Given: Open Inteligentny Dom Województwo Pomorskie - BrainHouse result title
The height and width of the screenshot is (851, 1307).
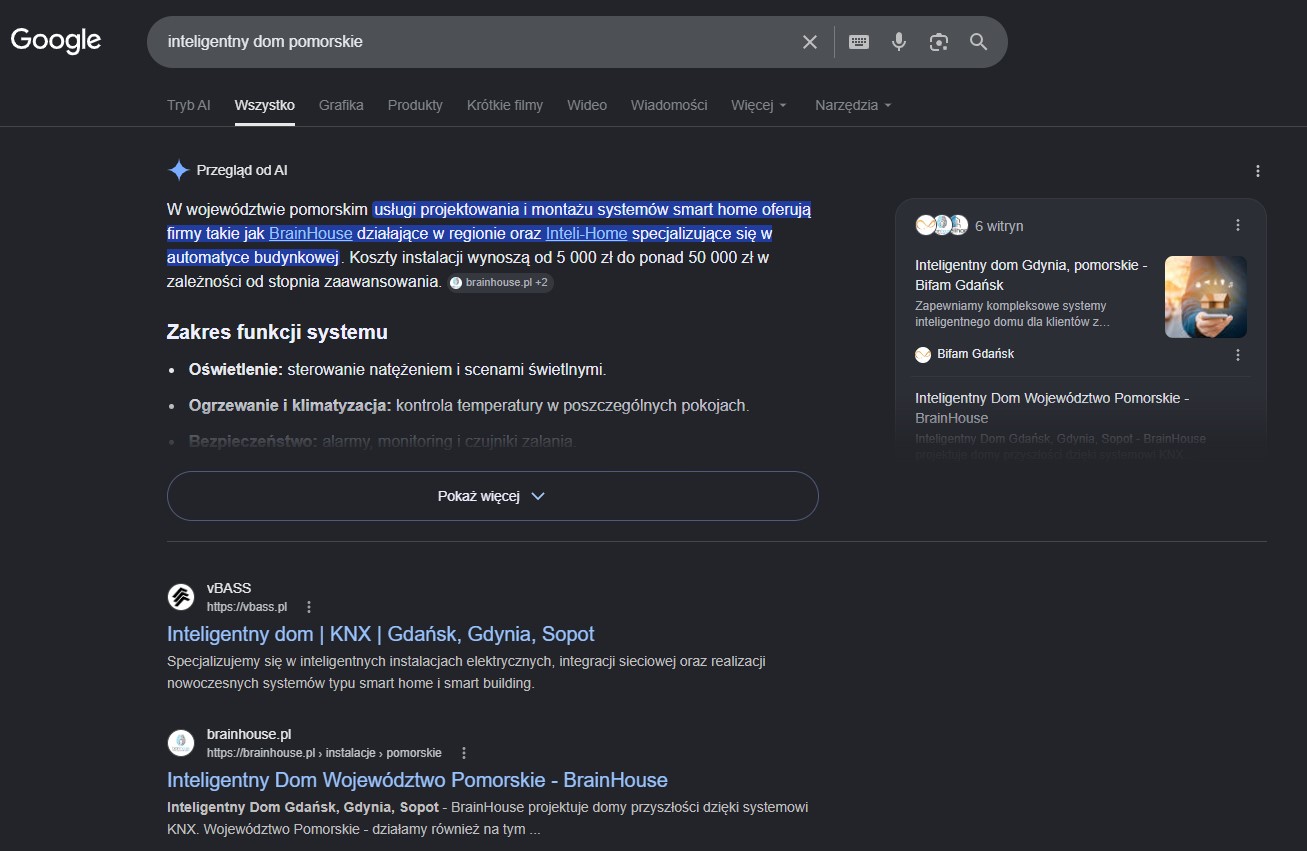Looking at the screenshot, I should (417, 780).
